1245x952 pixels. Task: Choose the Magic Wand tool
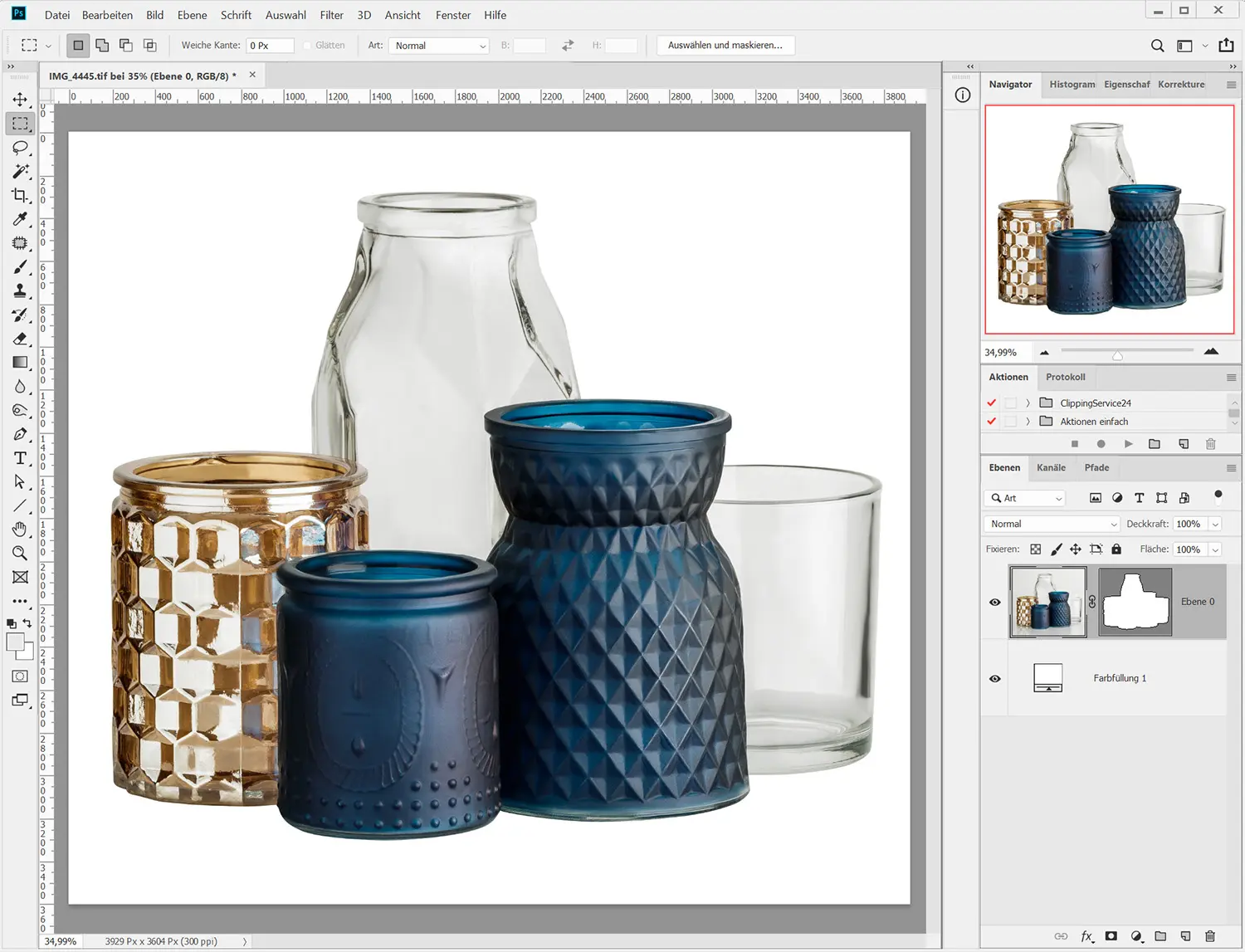click(x=20, y=172)
